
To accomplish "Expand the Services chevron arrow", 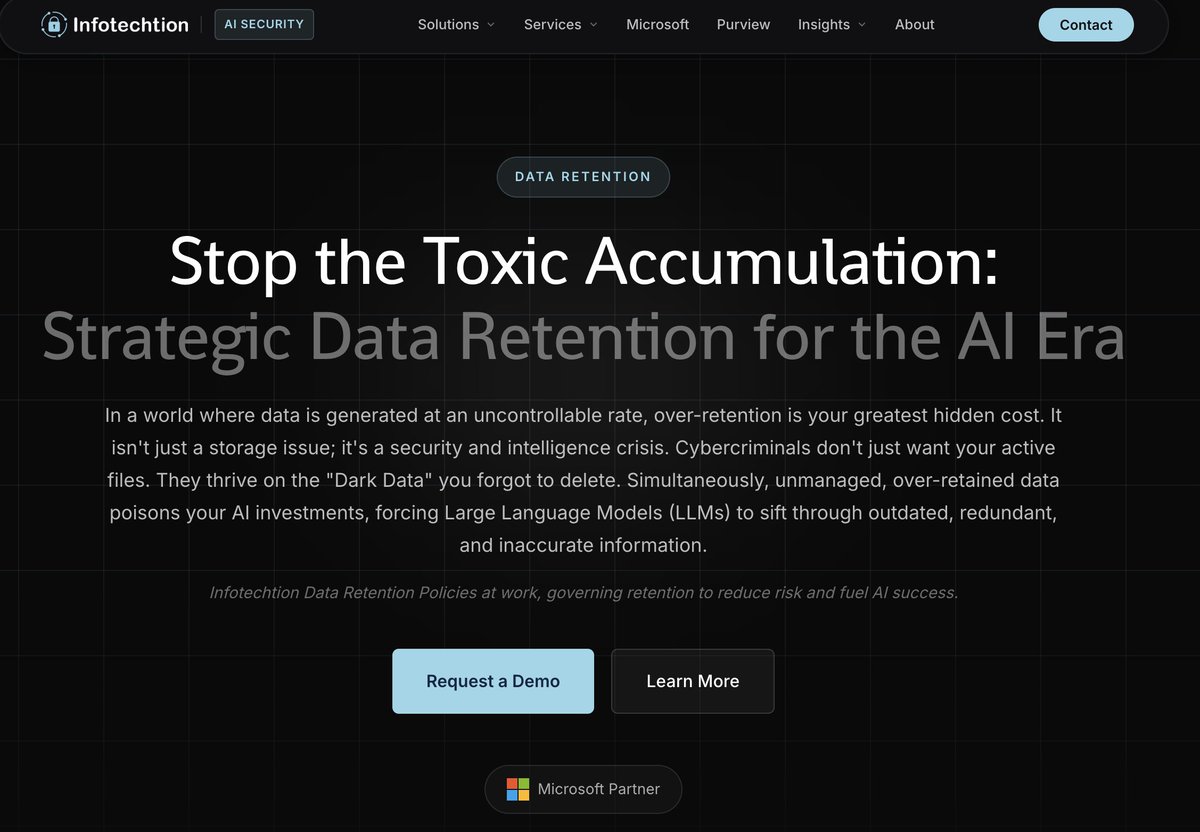I will pos(593,25).
